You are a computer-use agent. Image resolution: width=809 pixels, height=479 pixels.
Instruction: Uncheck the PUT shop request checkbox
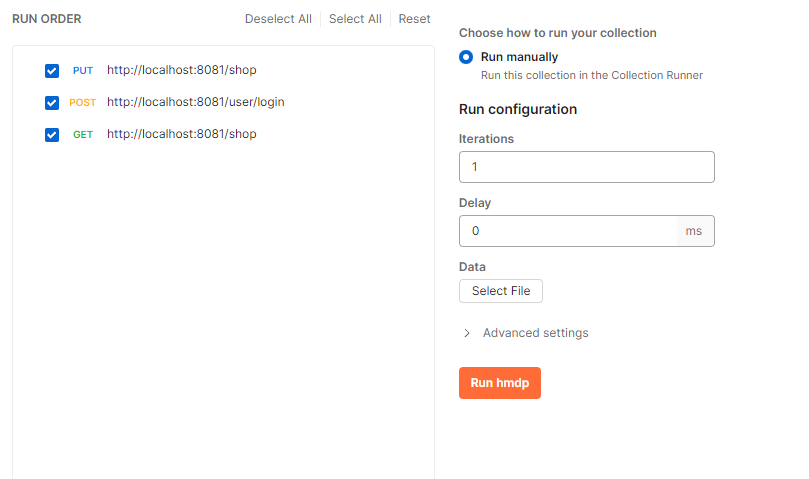coord(52,71)
